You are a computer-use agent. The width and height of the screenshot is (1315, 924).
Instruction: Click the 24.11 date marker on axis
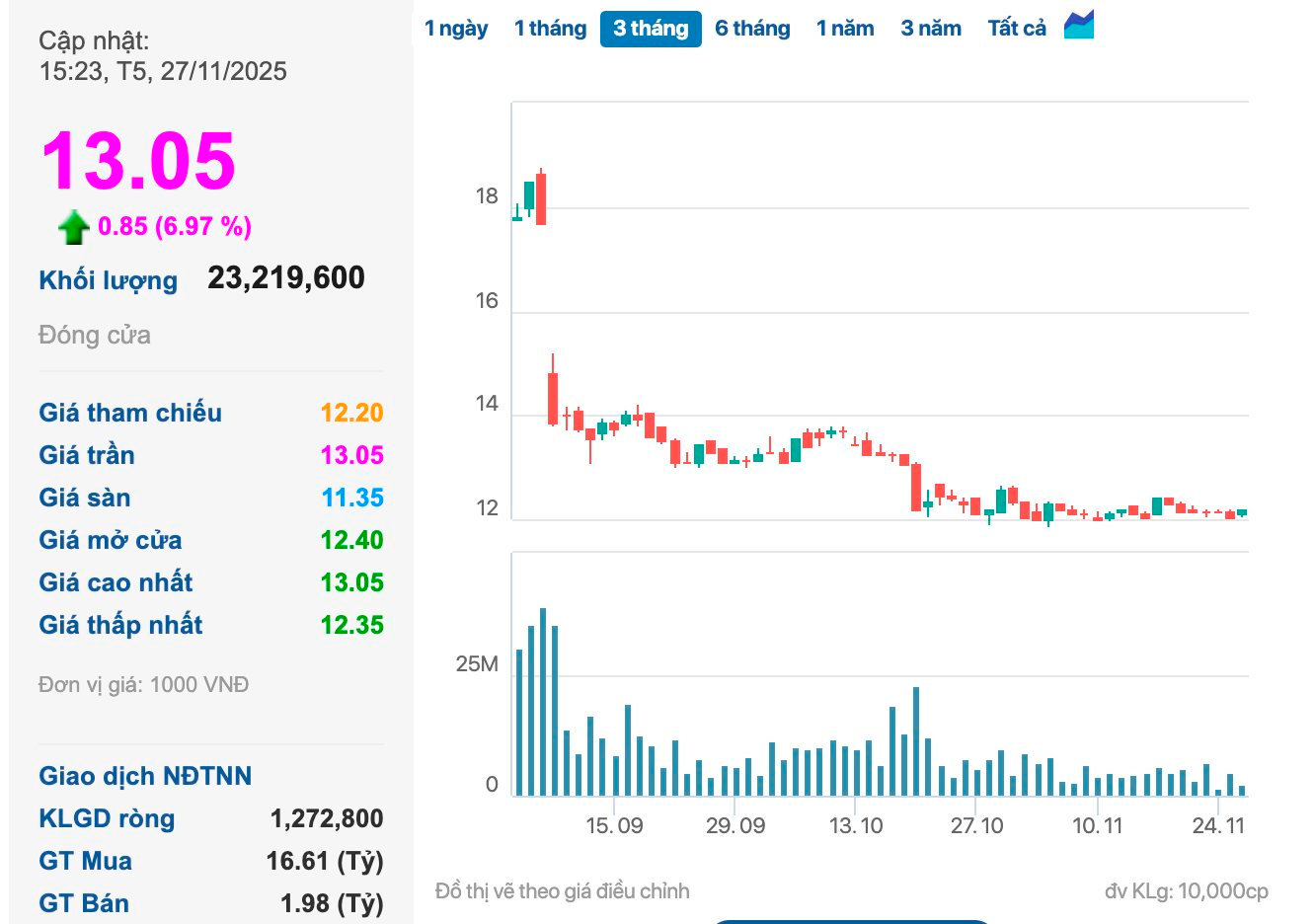(x=1218, y=825)
